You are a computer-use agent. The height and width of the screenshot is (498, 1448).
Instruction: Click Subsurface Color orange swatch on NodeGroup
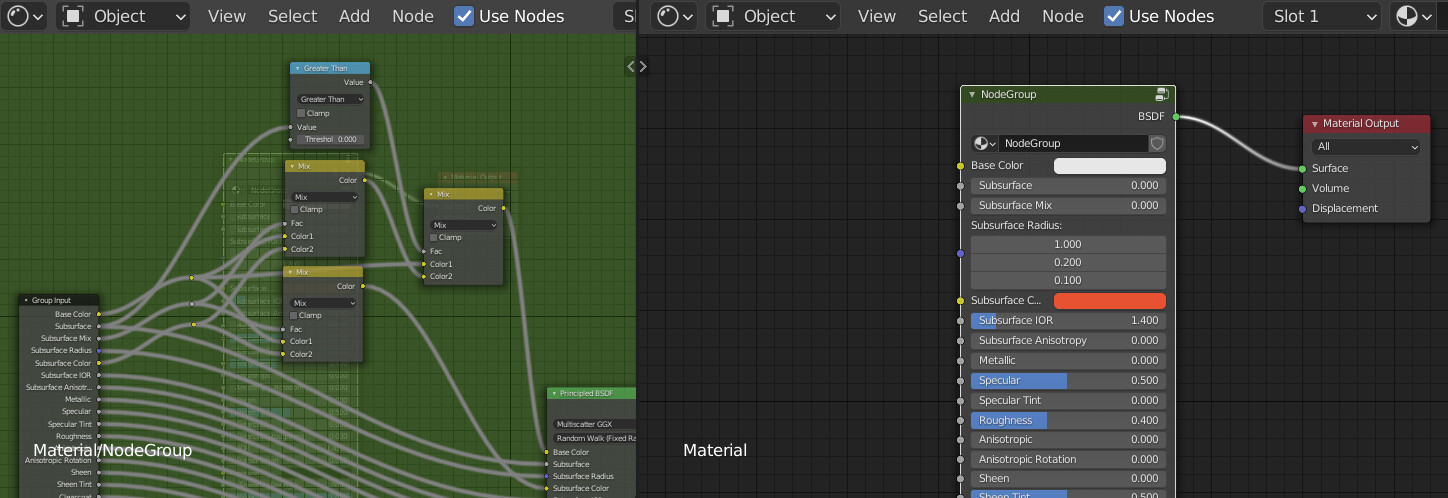pos(1110,301)
